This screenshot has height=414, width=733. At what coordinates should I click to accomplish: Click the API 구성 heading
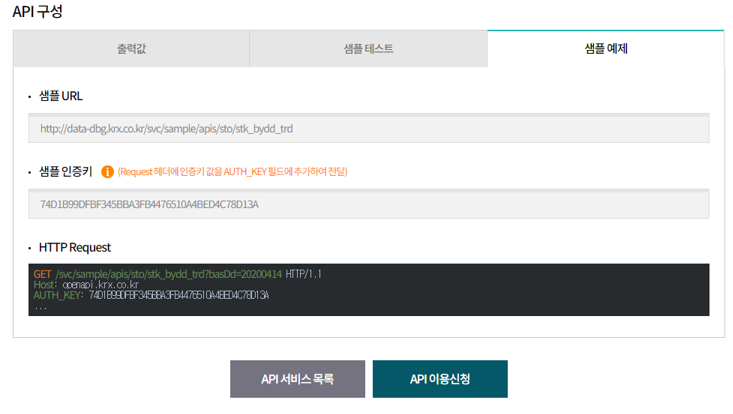(x=37, y=11)
